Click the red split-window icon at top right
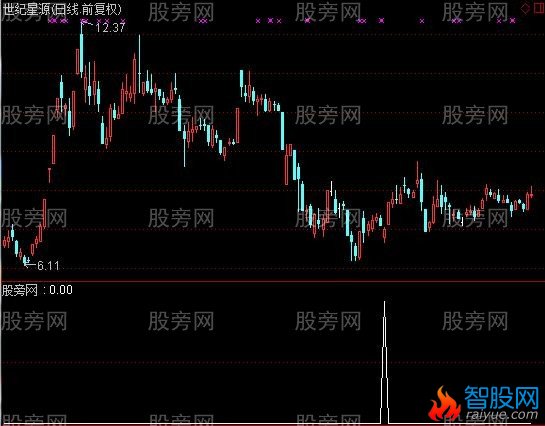This screenshot has height=426, width=545. coord(539,8)
